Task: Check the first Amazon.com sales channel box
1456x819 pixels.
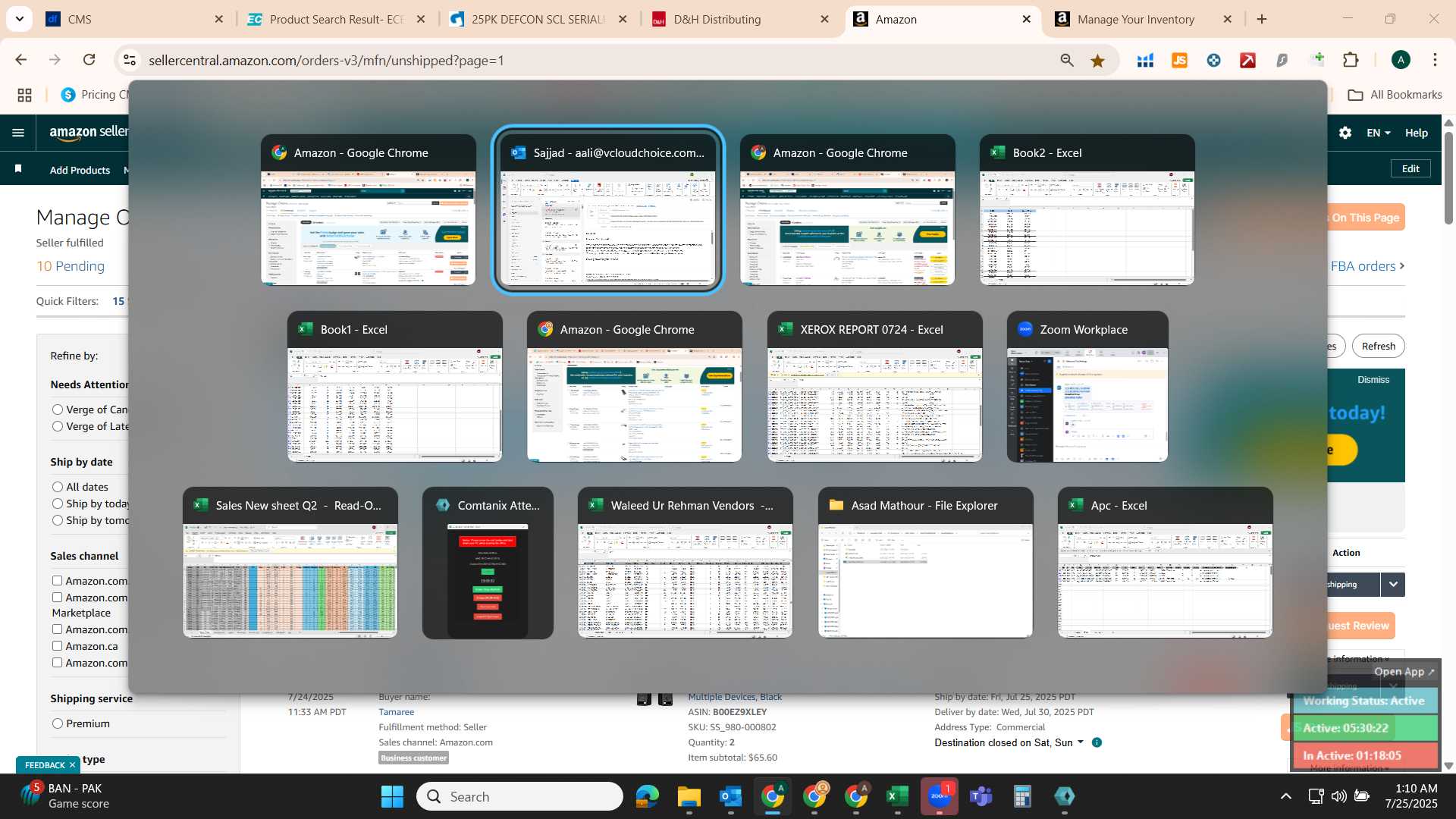Action: pyautogui.click(x=57, y=581)
